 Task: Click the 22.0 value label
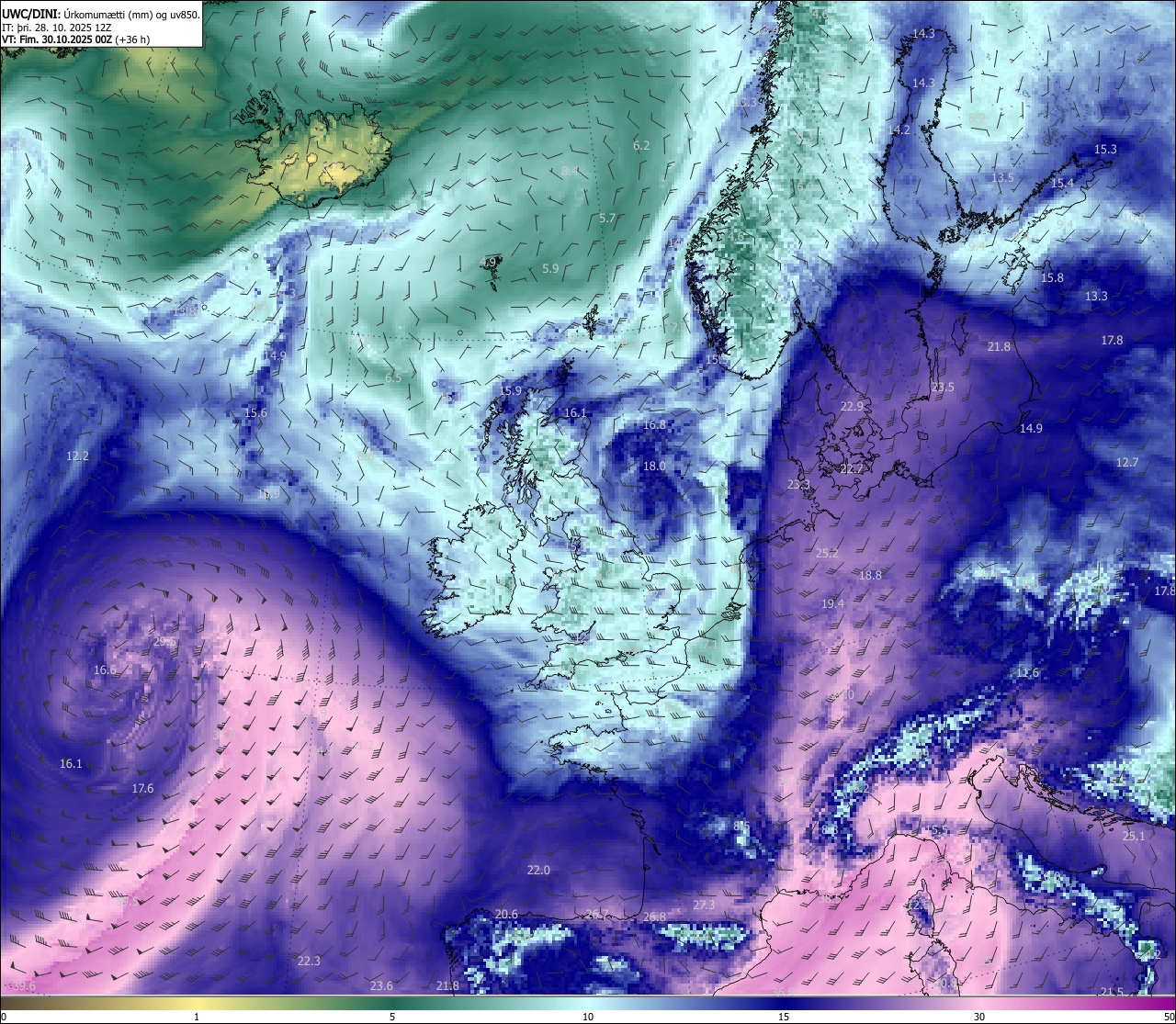pos(538,870)
